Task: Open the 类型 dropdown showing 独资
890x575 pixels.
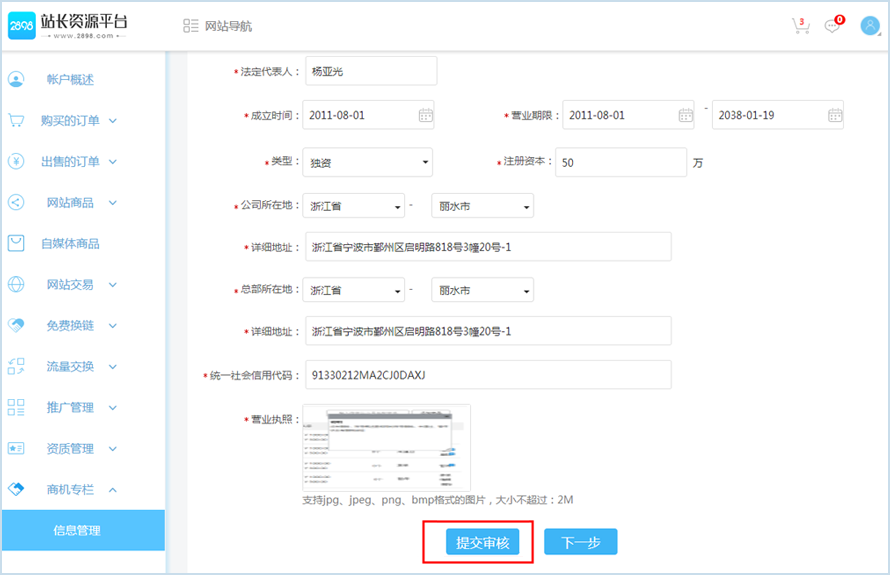Action: tap(367, 162)
